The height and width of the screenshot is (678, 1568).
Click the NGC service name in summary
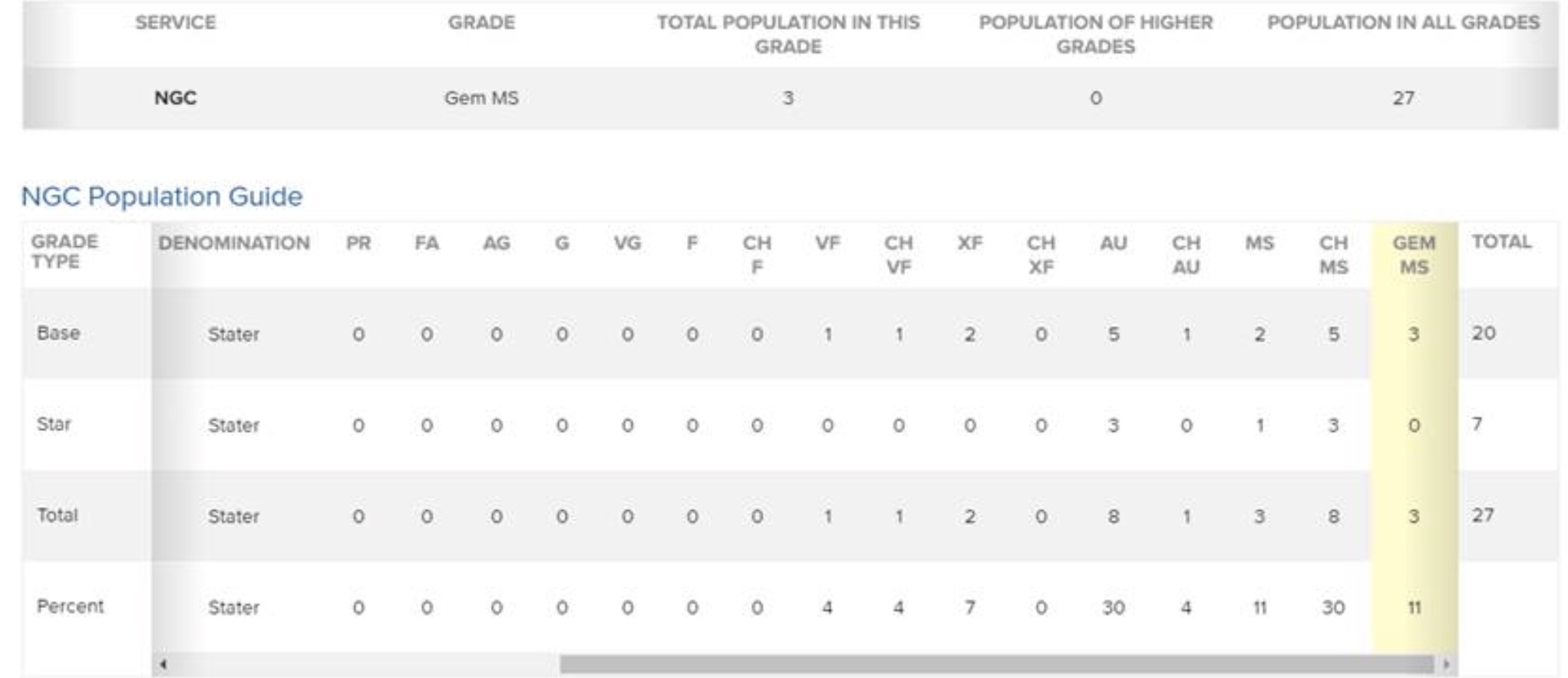(x=175, y=98)
